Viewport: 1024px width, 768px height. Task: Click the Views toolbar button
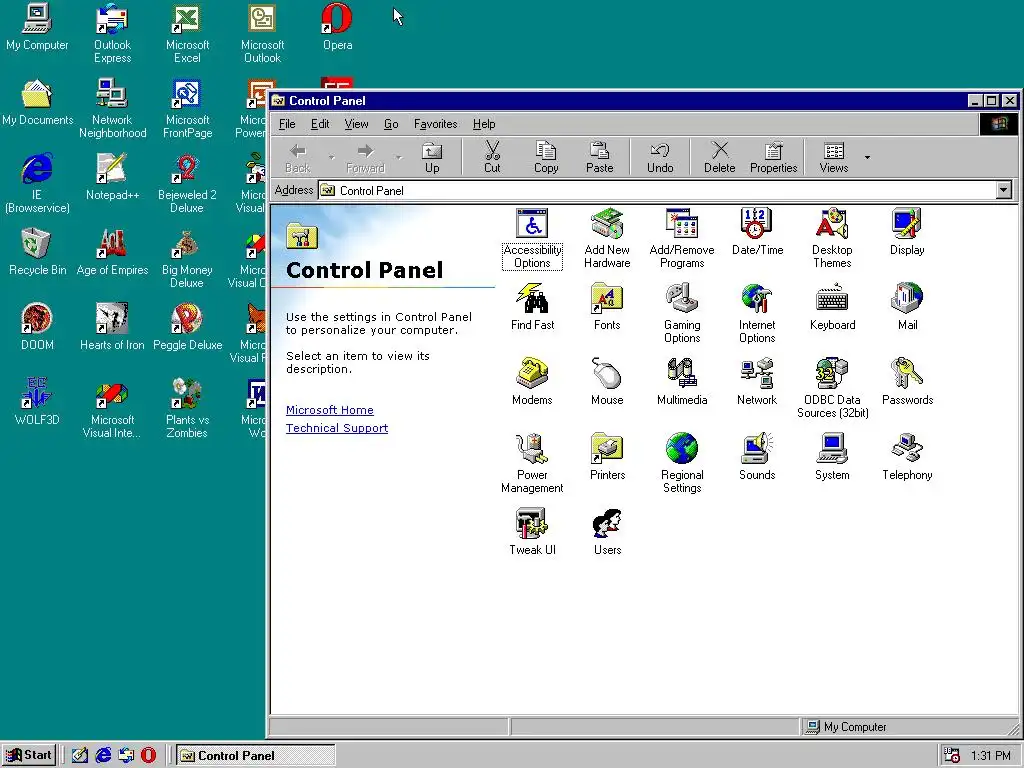pyautogui.click(x=833, y=157)
